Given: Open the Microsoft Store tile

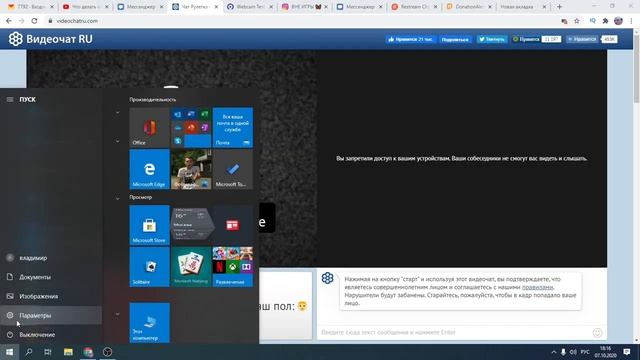Looking at the screenshot, I should pyautogui.click(x=149, y=225).
